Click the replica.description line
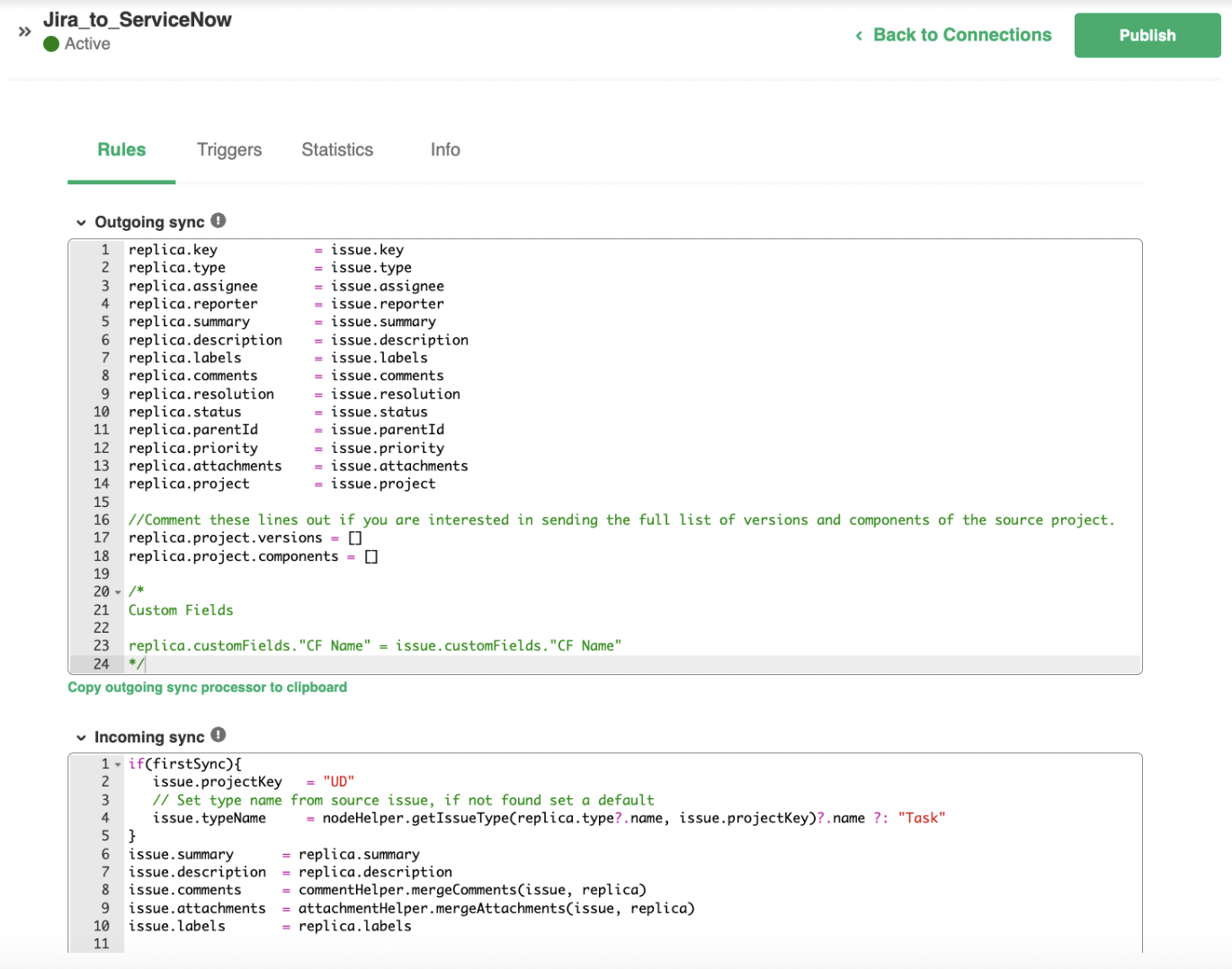This screenshot has height=969, width=1232. coord(299,340)
